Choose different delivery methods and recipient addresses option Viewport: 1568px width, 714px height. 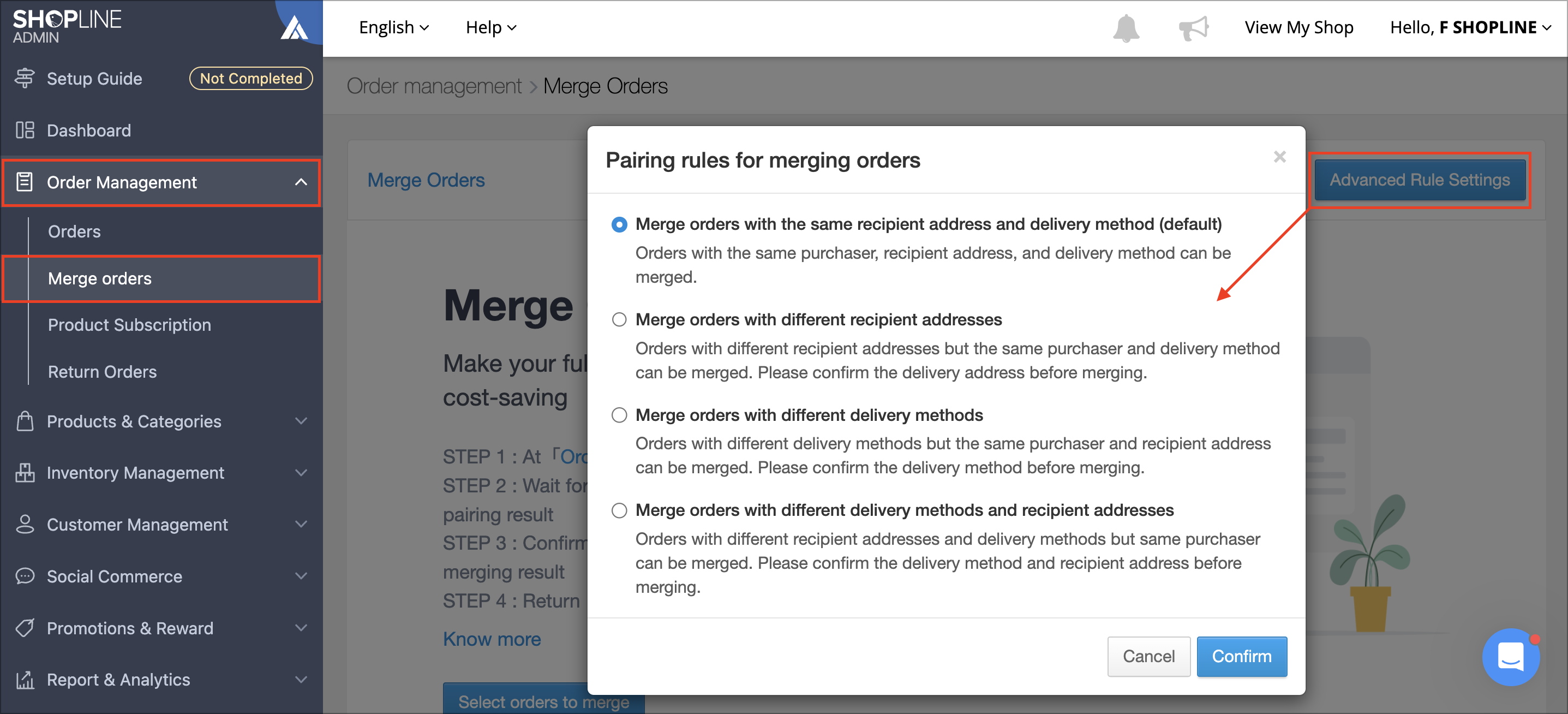point(619,510)
